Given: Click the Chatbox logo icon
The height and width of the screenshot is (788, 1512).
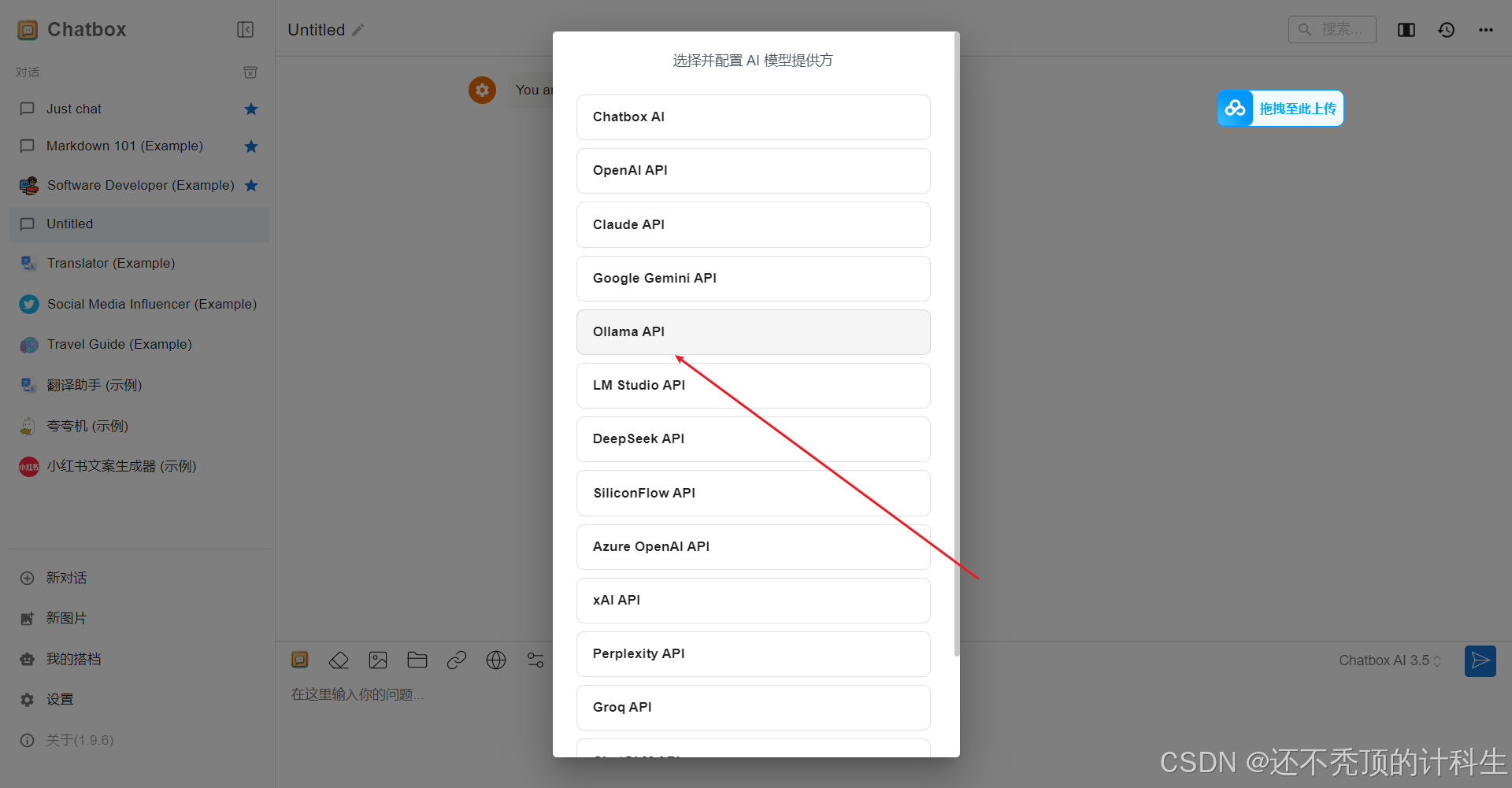Looking at the screenshot, I should click(28, 30).
